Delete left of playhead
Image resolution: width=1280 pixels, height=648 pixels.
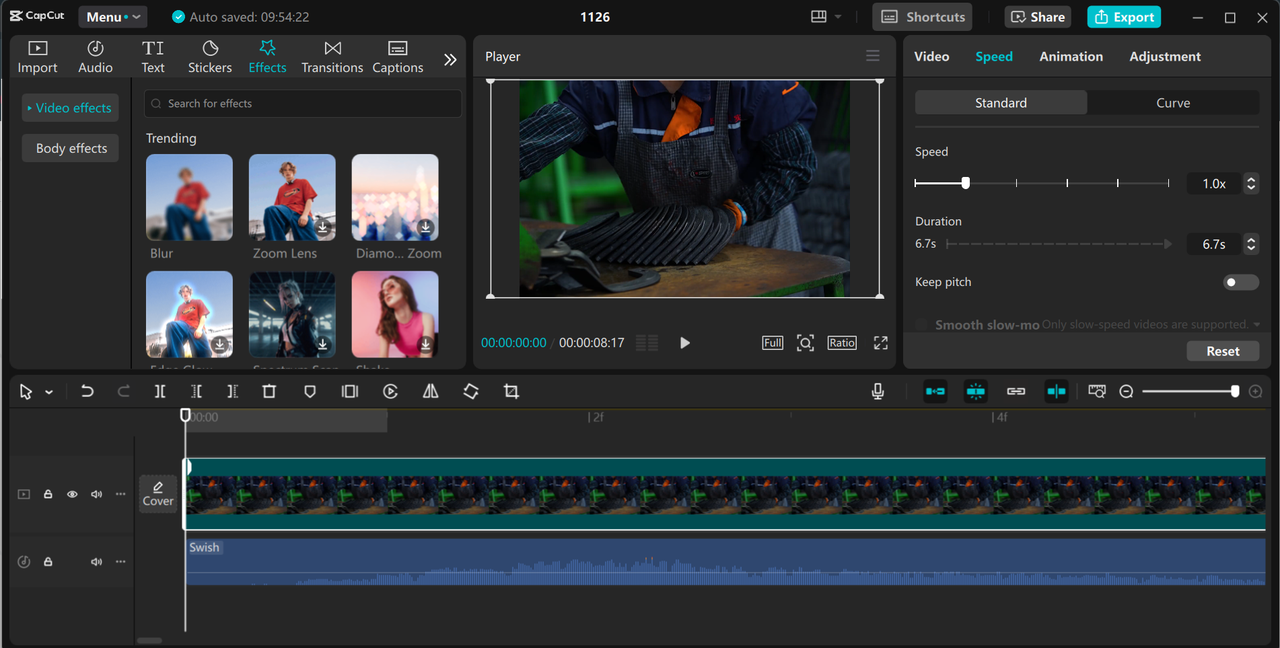tap(196, 392)
